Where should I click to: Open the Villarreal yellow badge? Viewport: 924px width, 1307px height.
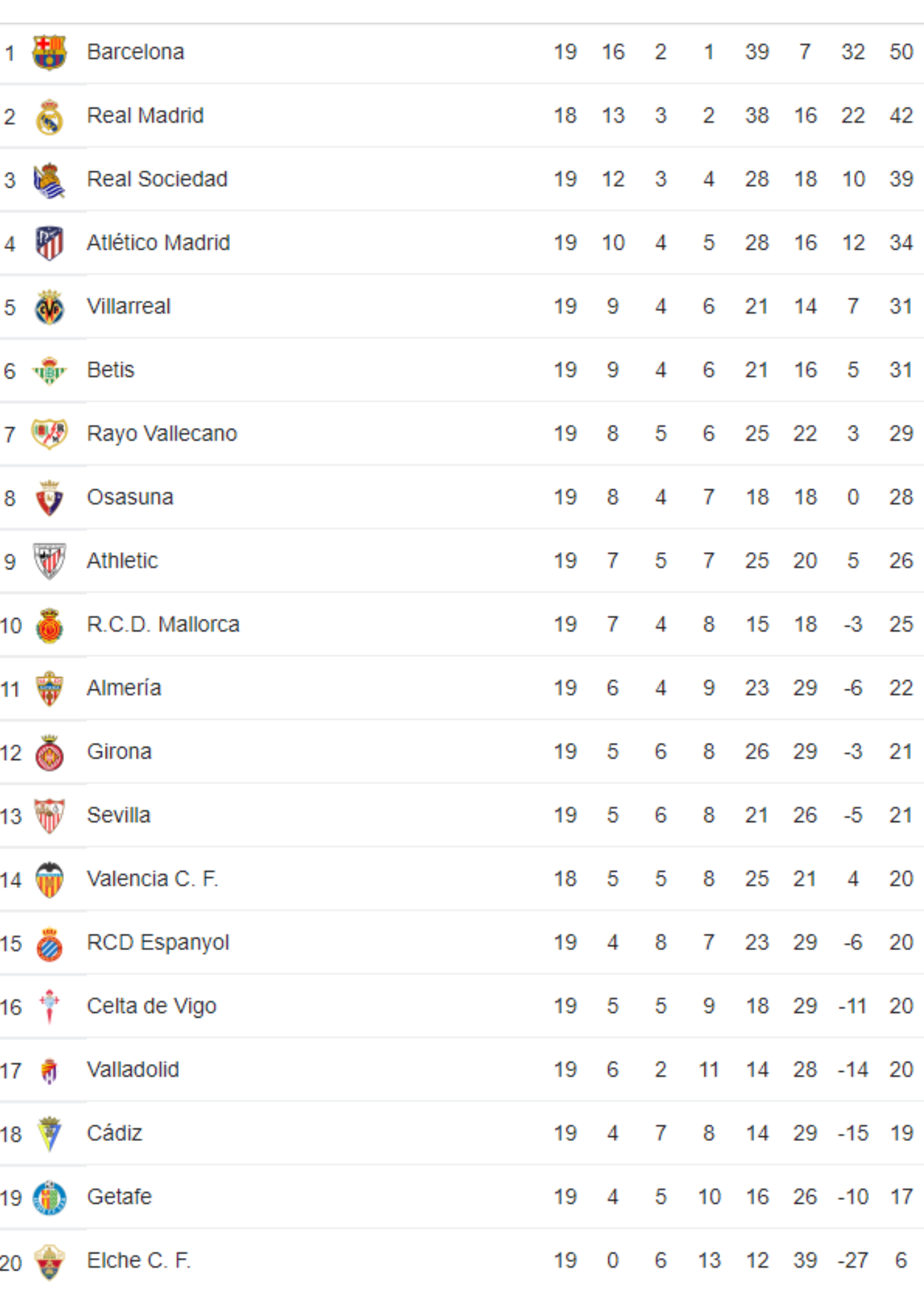[x=50, y=307]
